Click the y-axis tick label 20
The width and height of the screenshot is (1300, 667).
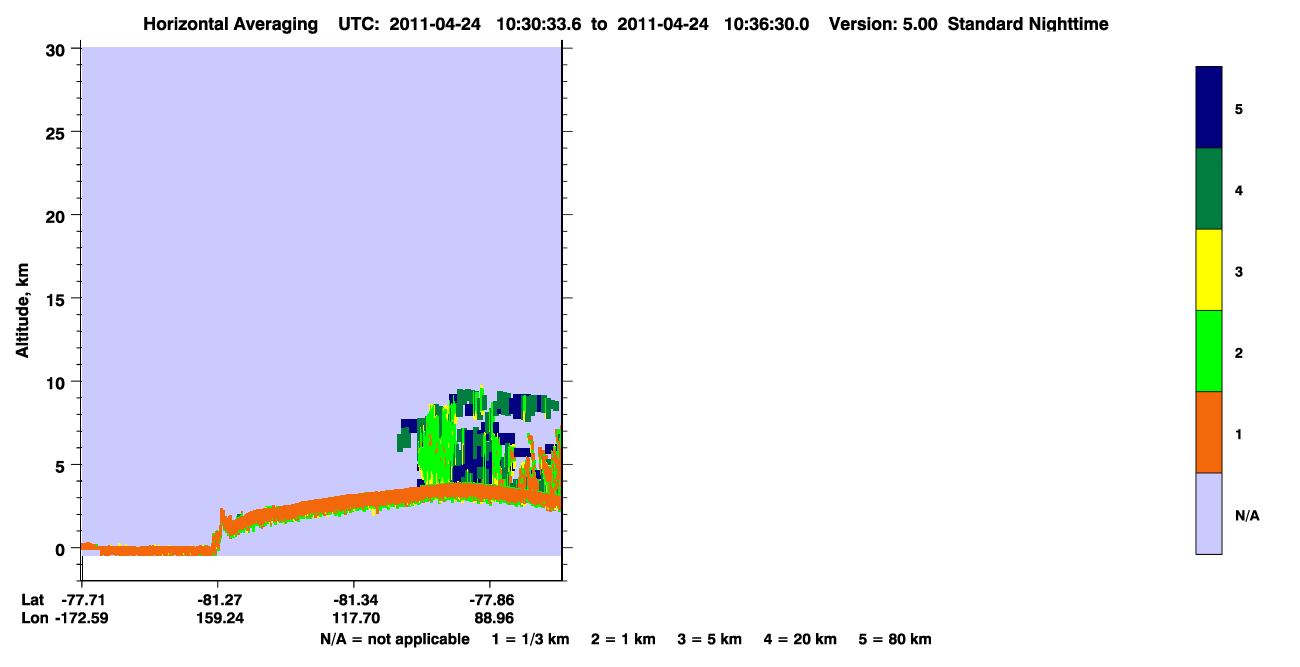(x=58, y=215)
